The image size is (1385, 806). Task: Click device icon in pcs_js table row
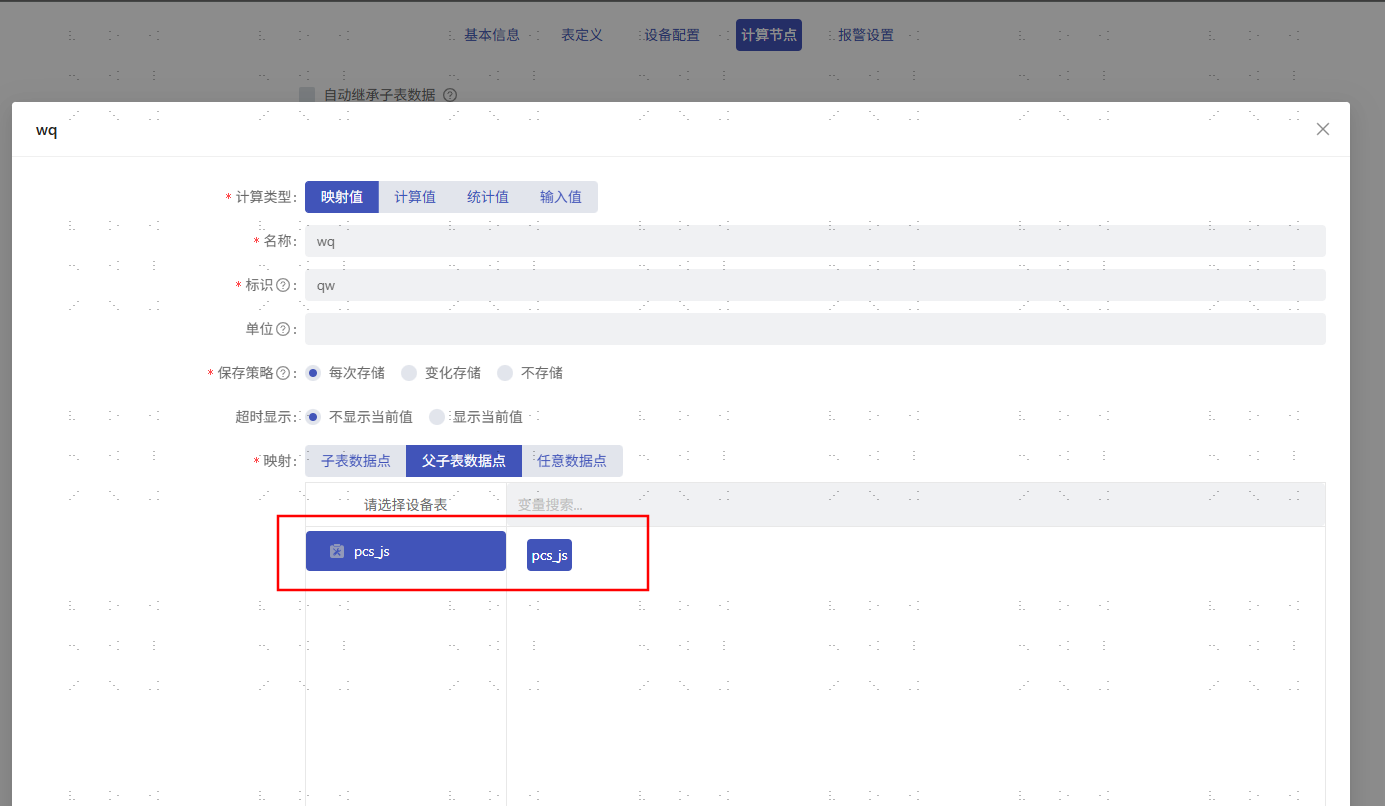[x=337, y=551]
